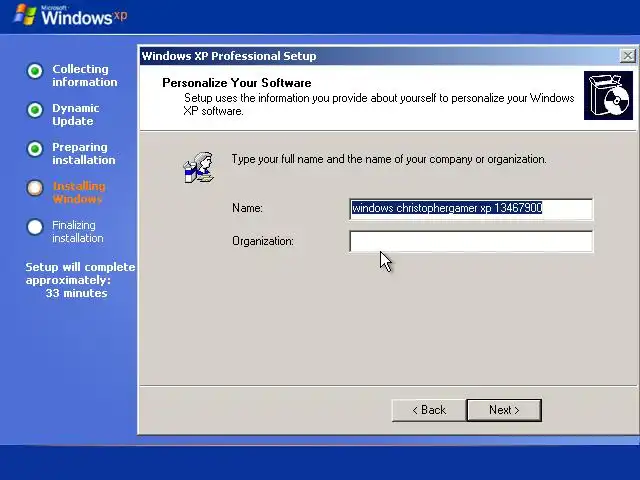Click the 'Preparing installation' step text
Screen dimensions: 640x480
(84, 153)
